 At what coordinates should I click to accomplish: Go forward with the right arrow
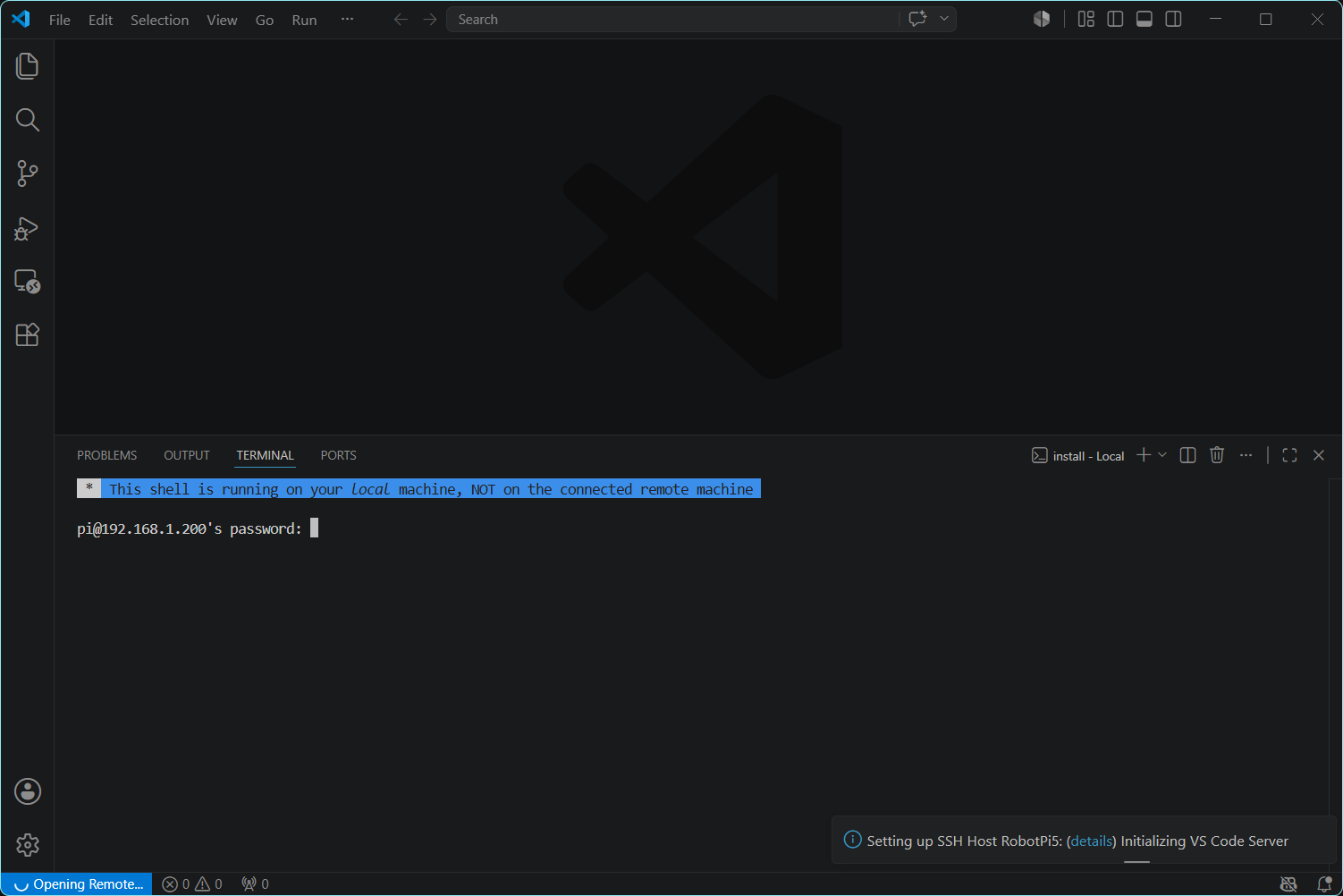point(430,20)
